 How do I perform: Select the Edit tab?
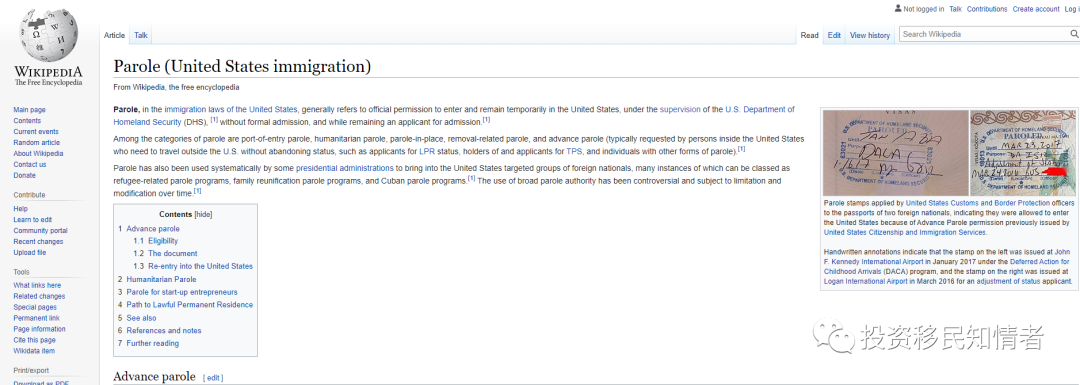(x=834, y=35)
